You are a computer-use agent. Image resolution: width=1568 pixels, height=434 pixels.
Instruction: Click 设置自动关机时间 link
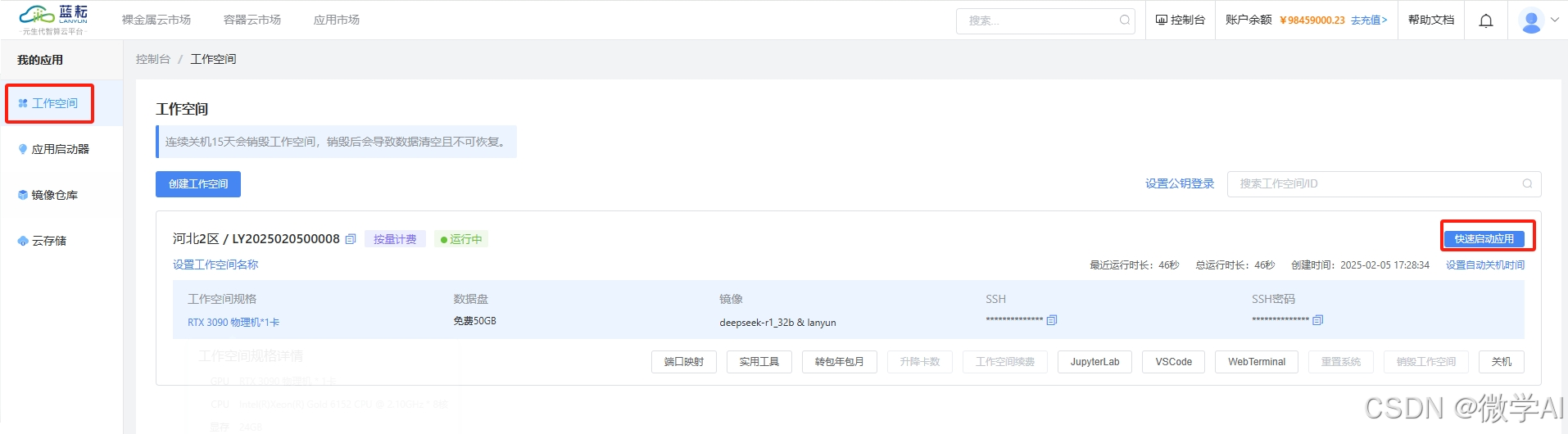[1485, 265]
